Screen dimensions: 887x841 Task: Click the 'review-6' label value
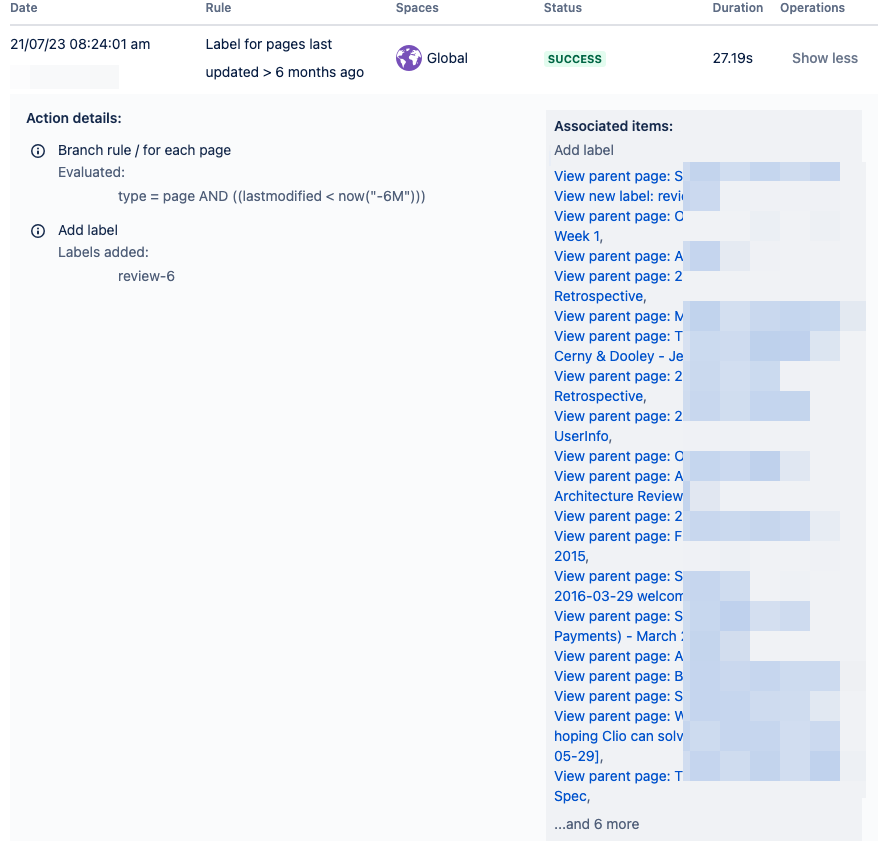[x=146, y=276]
